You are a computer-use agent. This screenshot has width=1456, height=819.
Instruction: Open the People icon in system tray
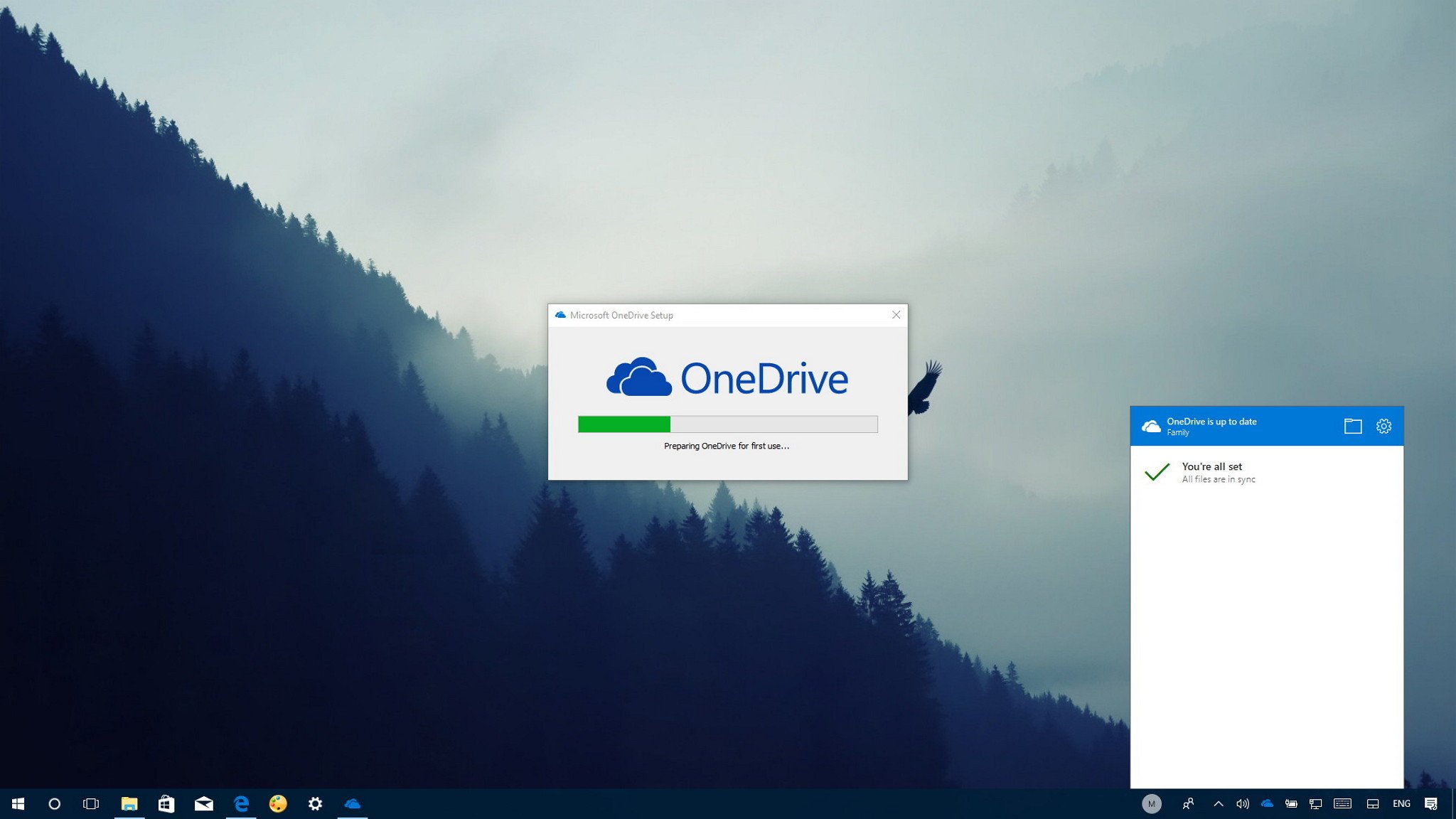(x=1188, y=803)
